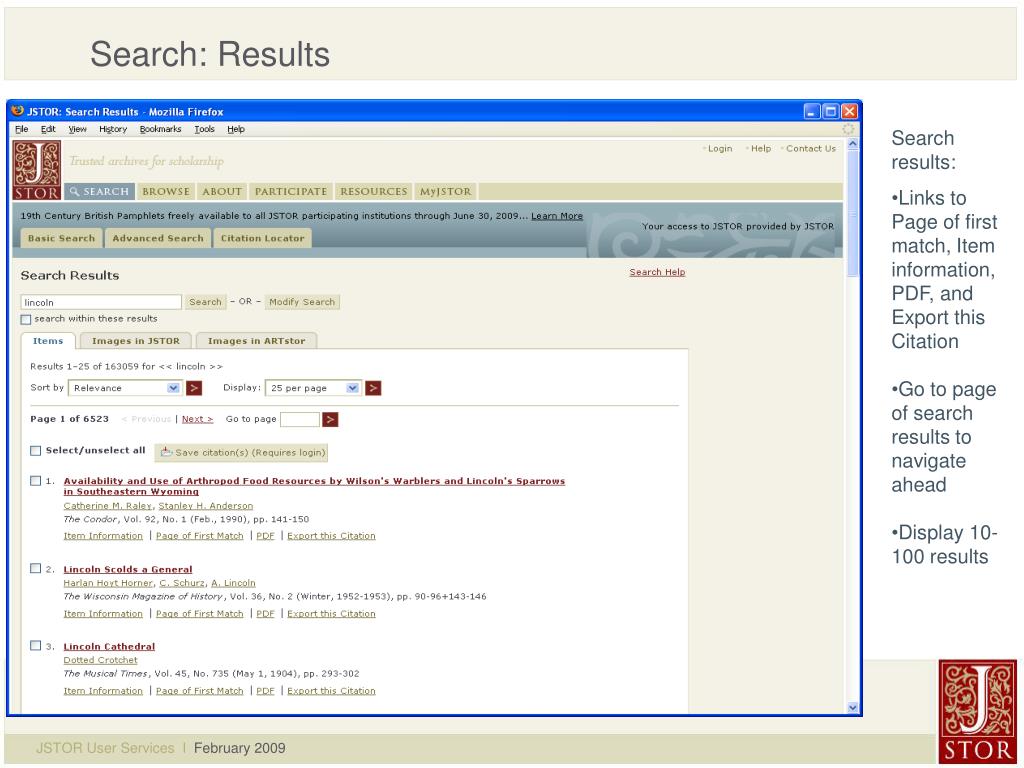Click the Help link at the page top
This screenshot has width=1024, height=768.
point(761,148)
